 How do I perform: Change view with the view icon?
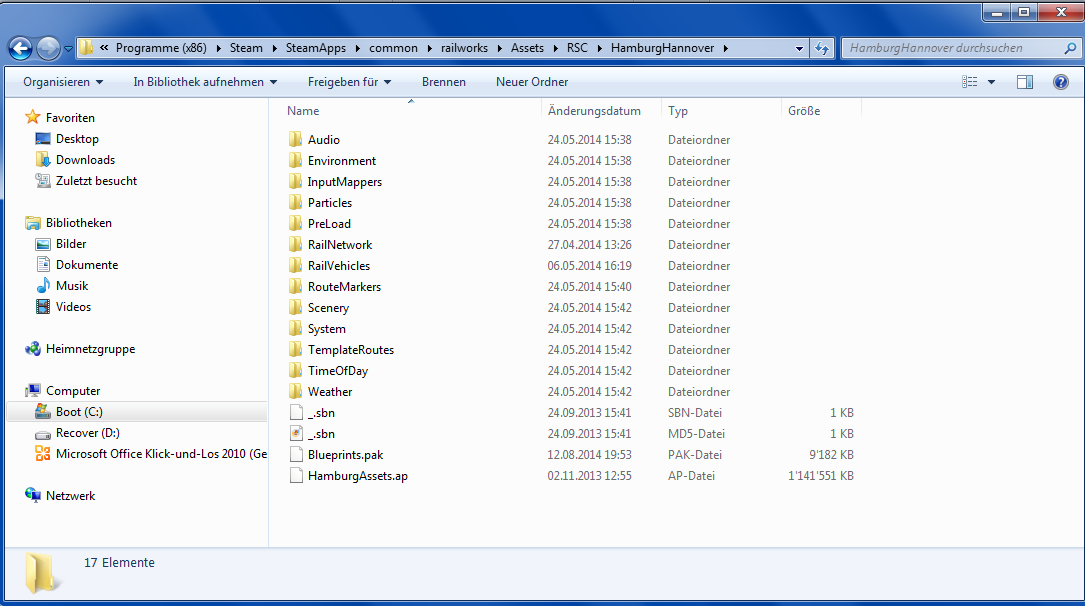969,82
